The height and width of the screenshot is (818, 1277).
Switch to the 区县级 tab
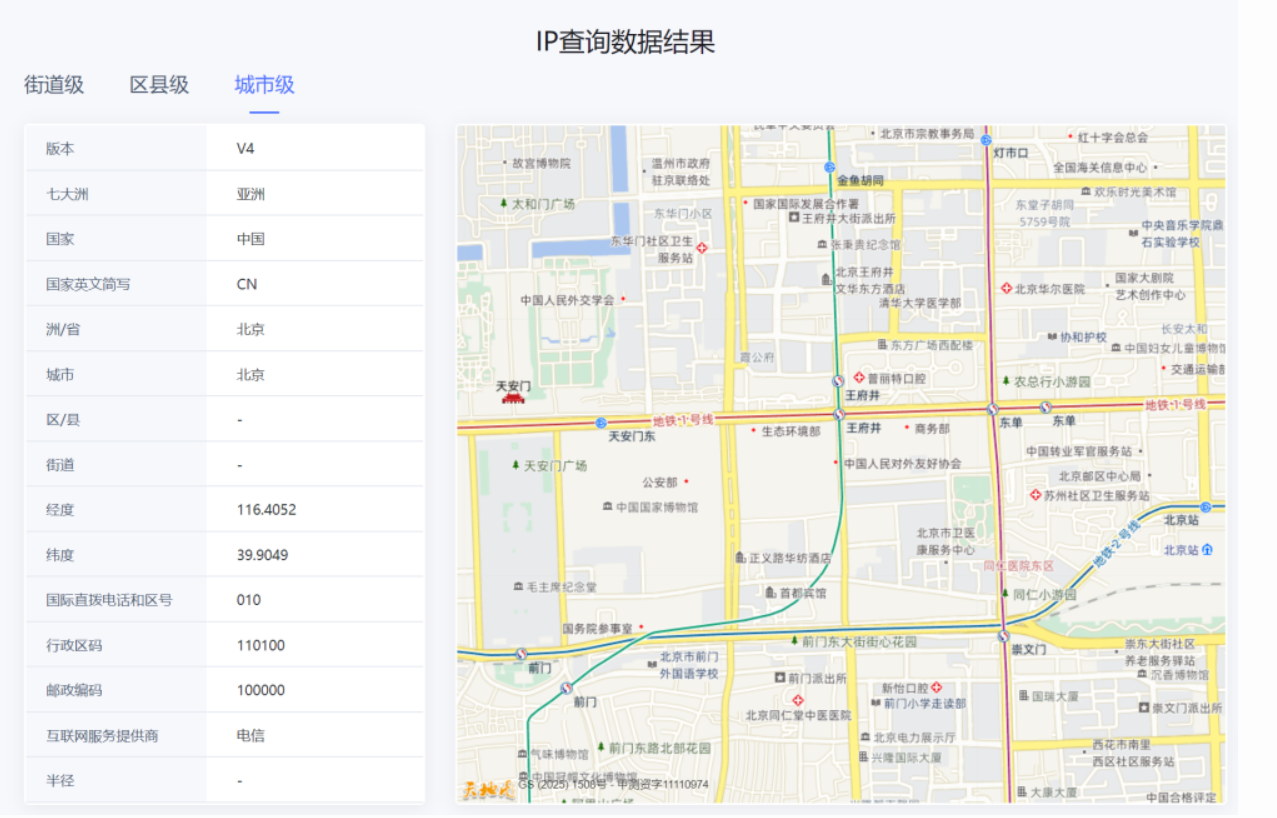pos(159,85)
